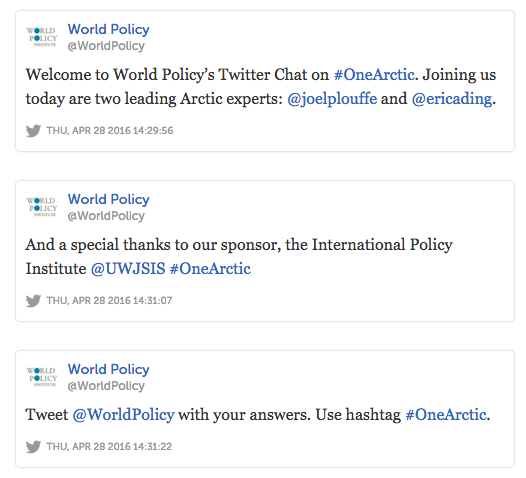Open #OneArctic hashtag in sponsor tweet

(x=210, y=269)
